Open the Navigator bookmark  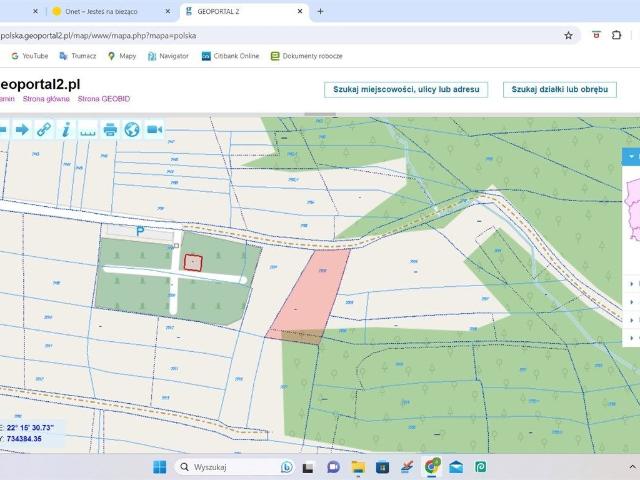168,56
